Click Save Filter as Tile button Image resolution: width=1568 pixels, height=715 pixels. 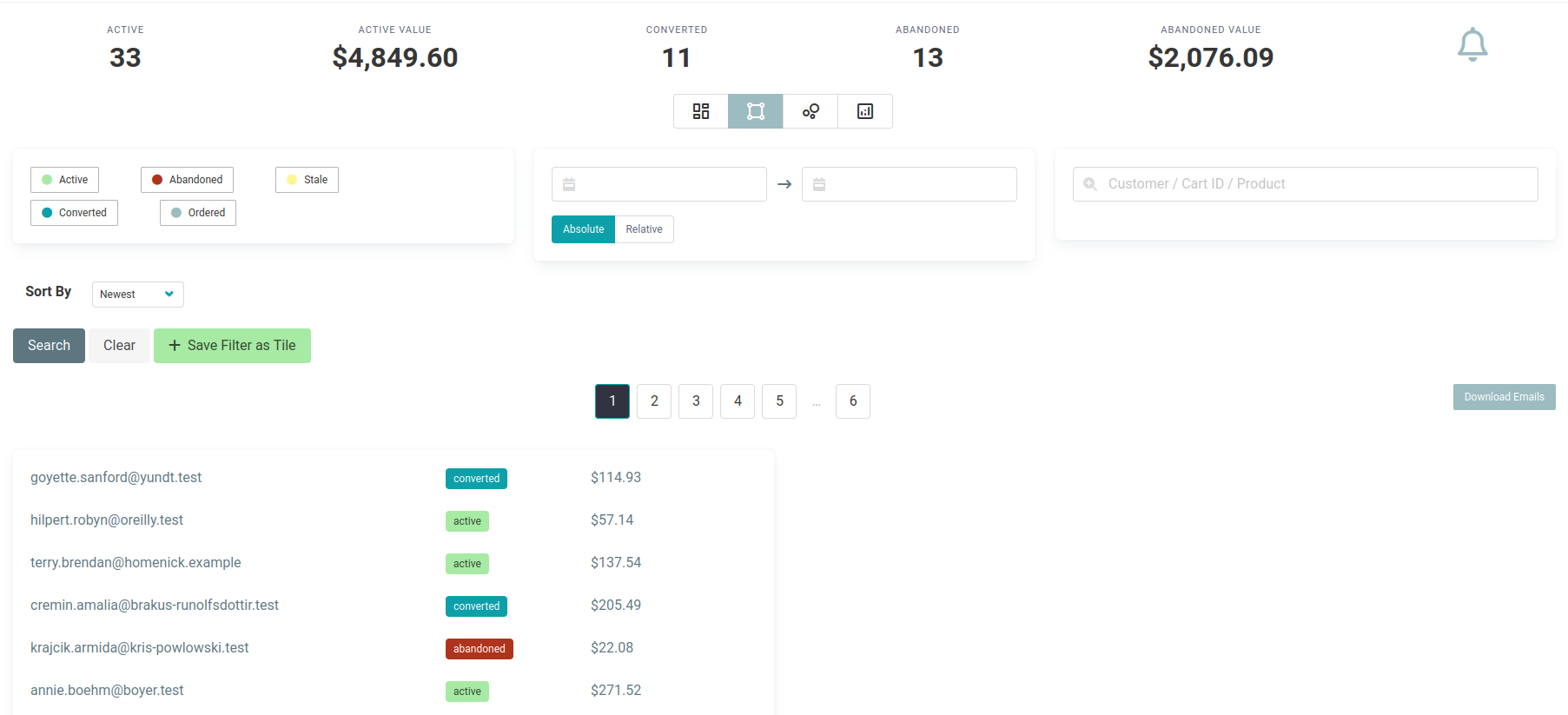[232, 346]
